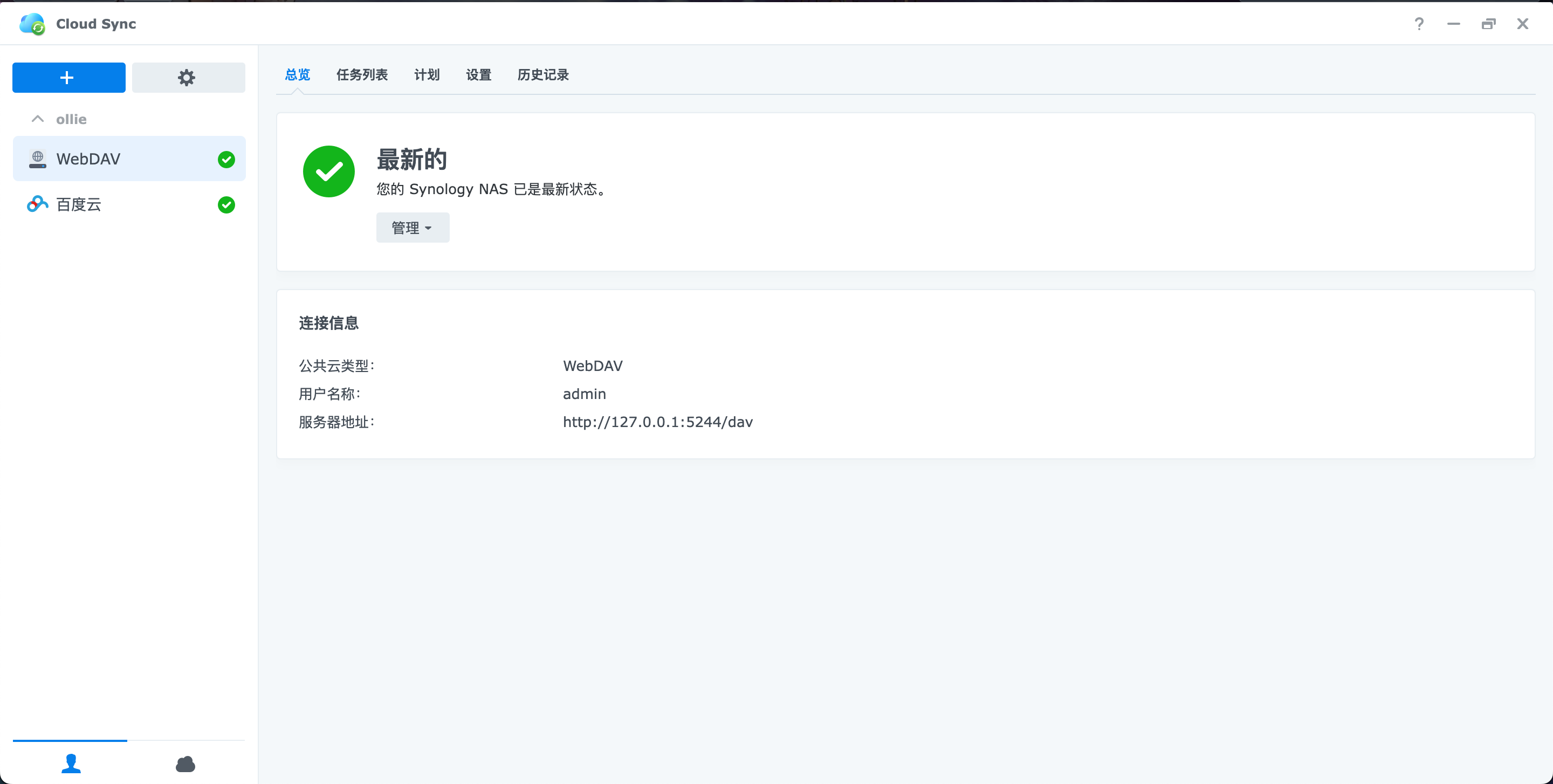Click the 用户名称 label

[329, 394]
